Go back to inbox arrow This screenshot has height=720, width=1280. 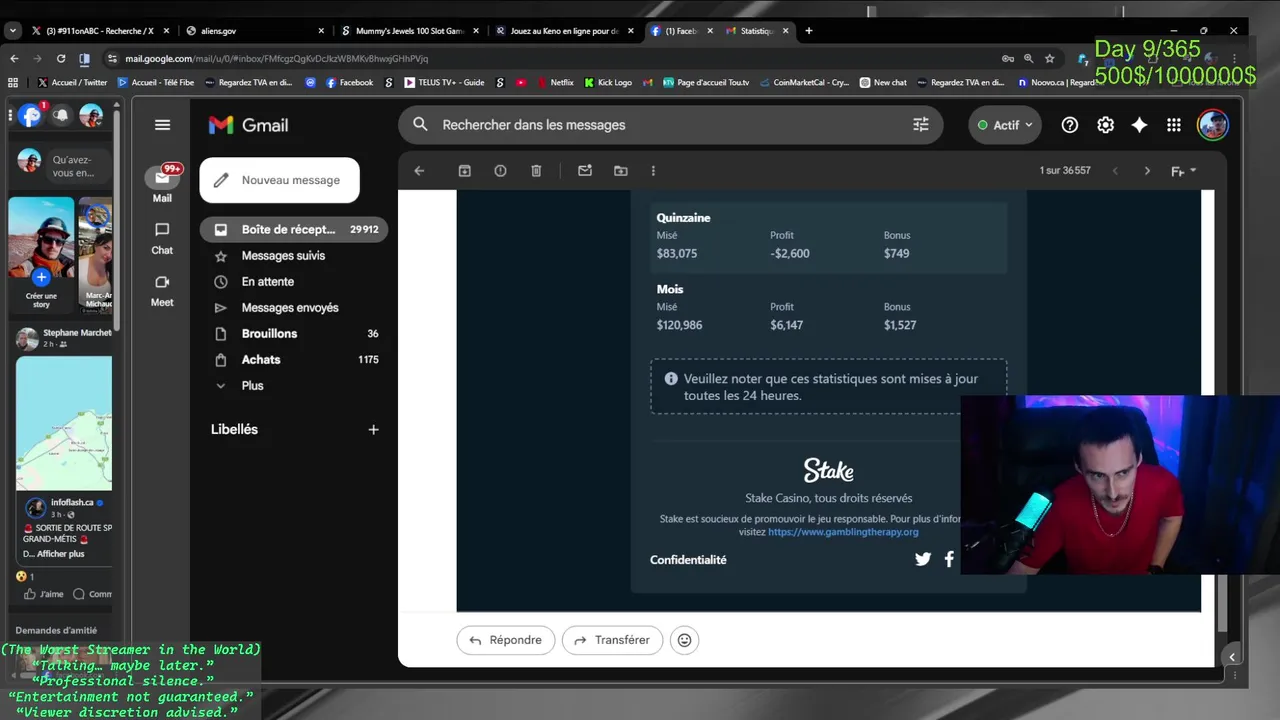pyautogui.click(x=419, y=171)
